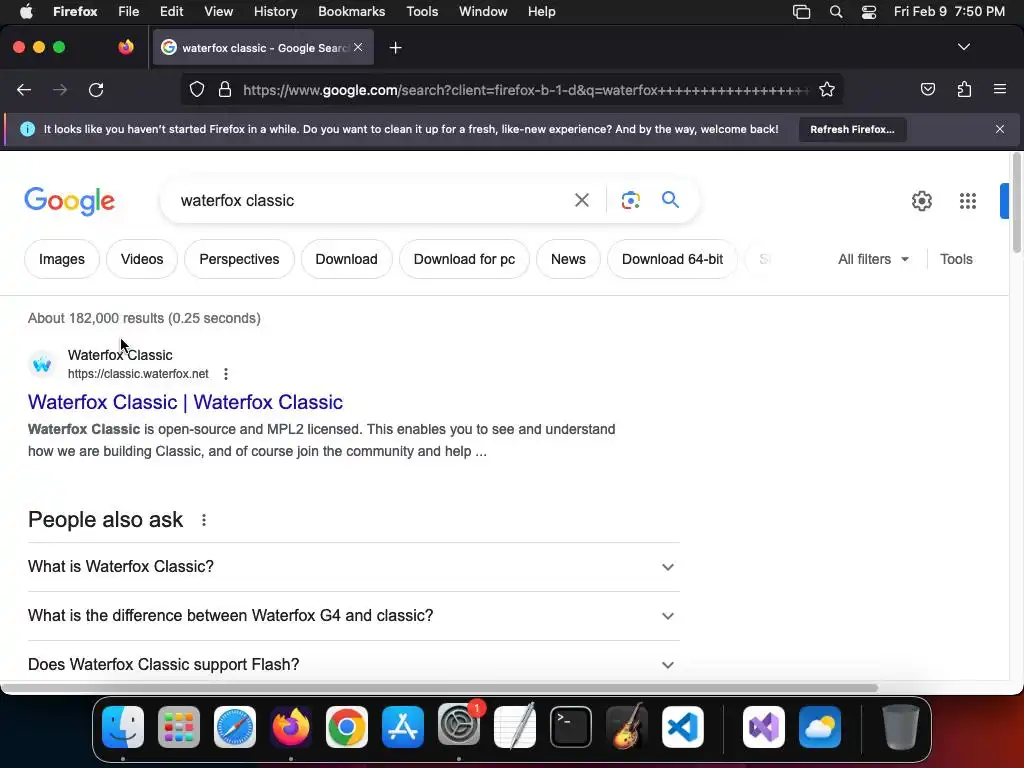The height and width of the screenshot is (768, 1024).
Task: Click the pinned Firefox tab icon
Action: [x=126, y=47]
